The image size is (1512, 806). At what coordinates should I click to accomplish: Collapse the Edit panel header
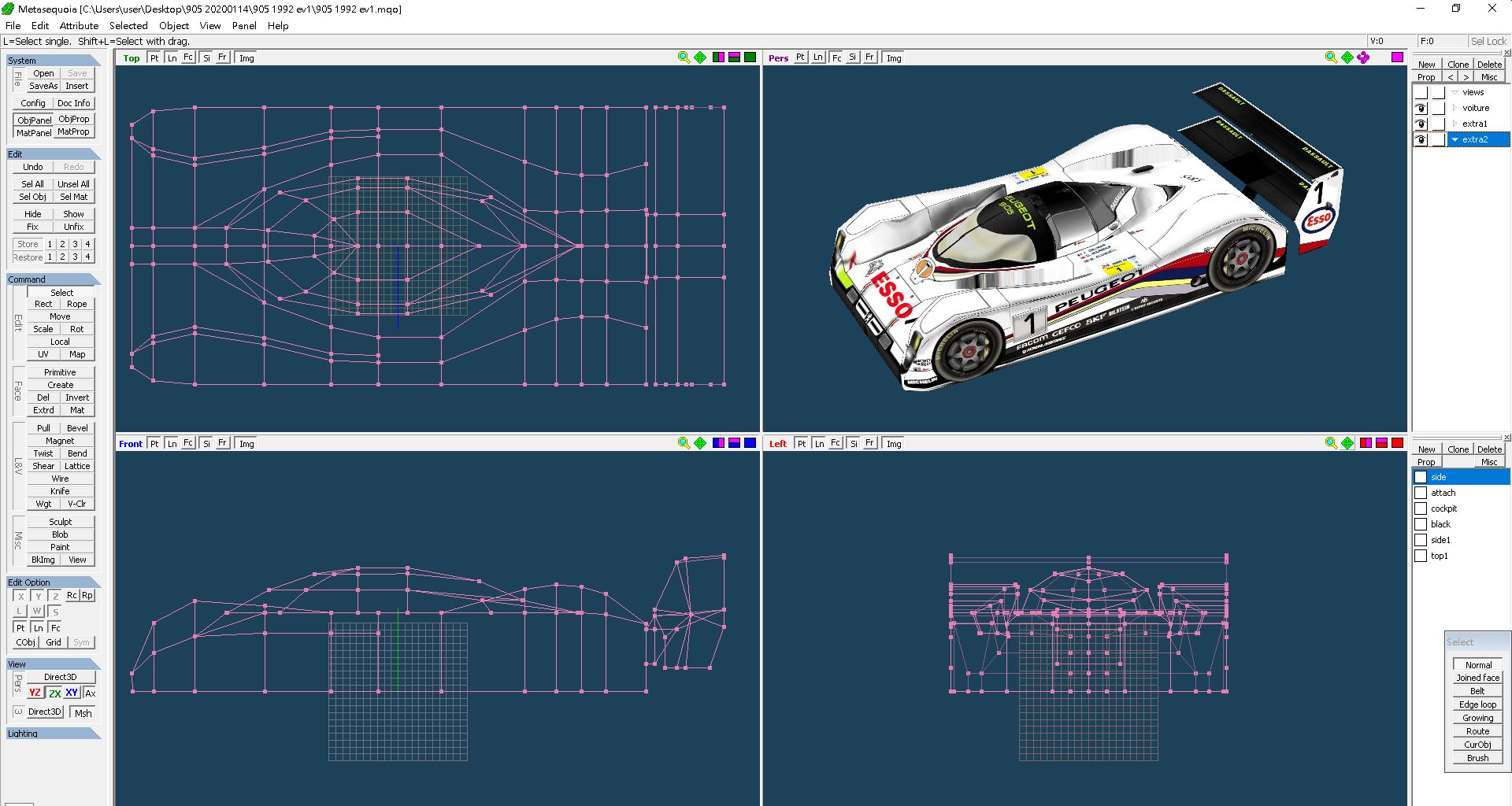(x=53, y=154)
